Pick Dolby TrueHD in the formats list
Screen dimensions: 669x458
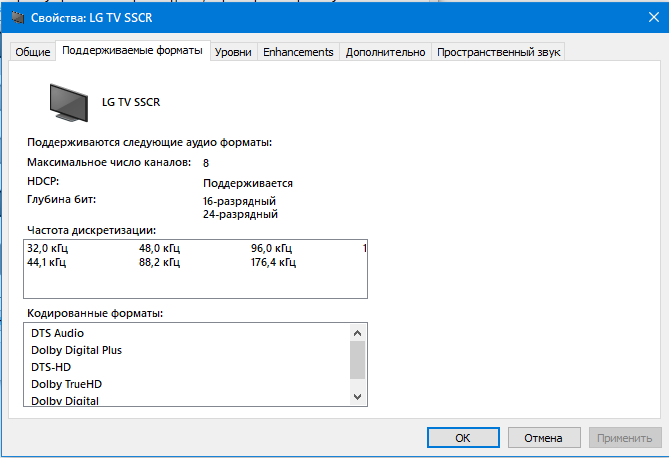[67, 384]
